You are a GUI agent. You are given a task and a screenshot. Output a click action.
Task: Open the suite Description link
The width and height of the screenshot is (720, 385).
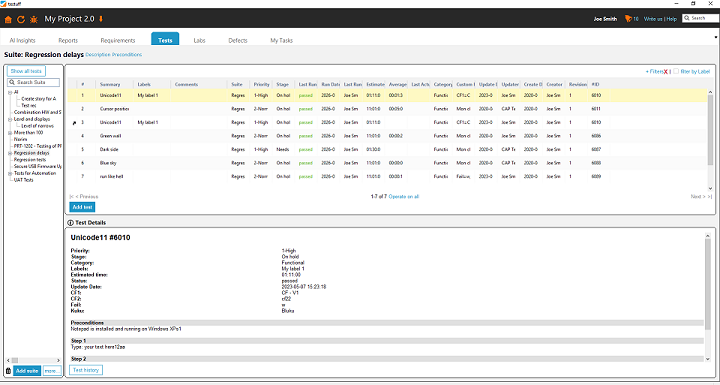tap(98, 55)
